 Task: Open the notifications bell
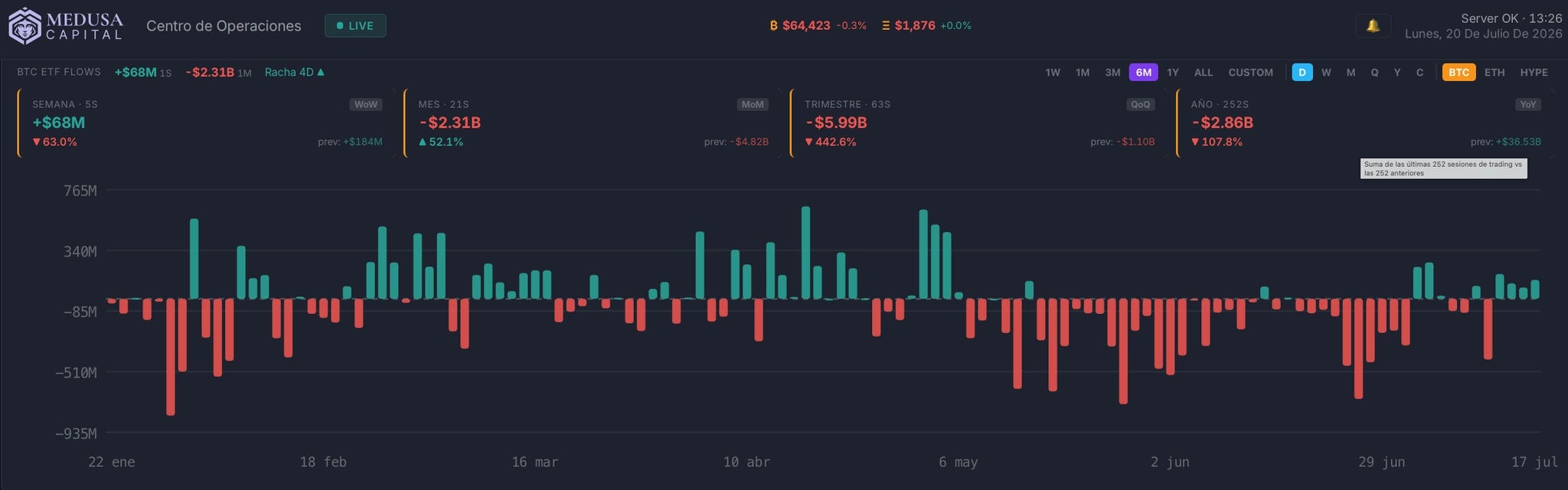pyautogui.click(x=1373, y=26)
